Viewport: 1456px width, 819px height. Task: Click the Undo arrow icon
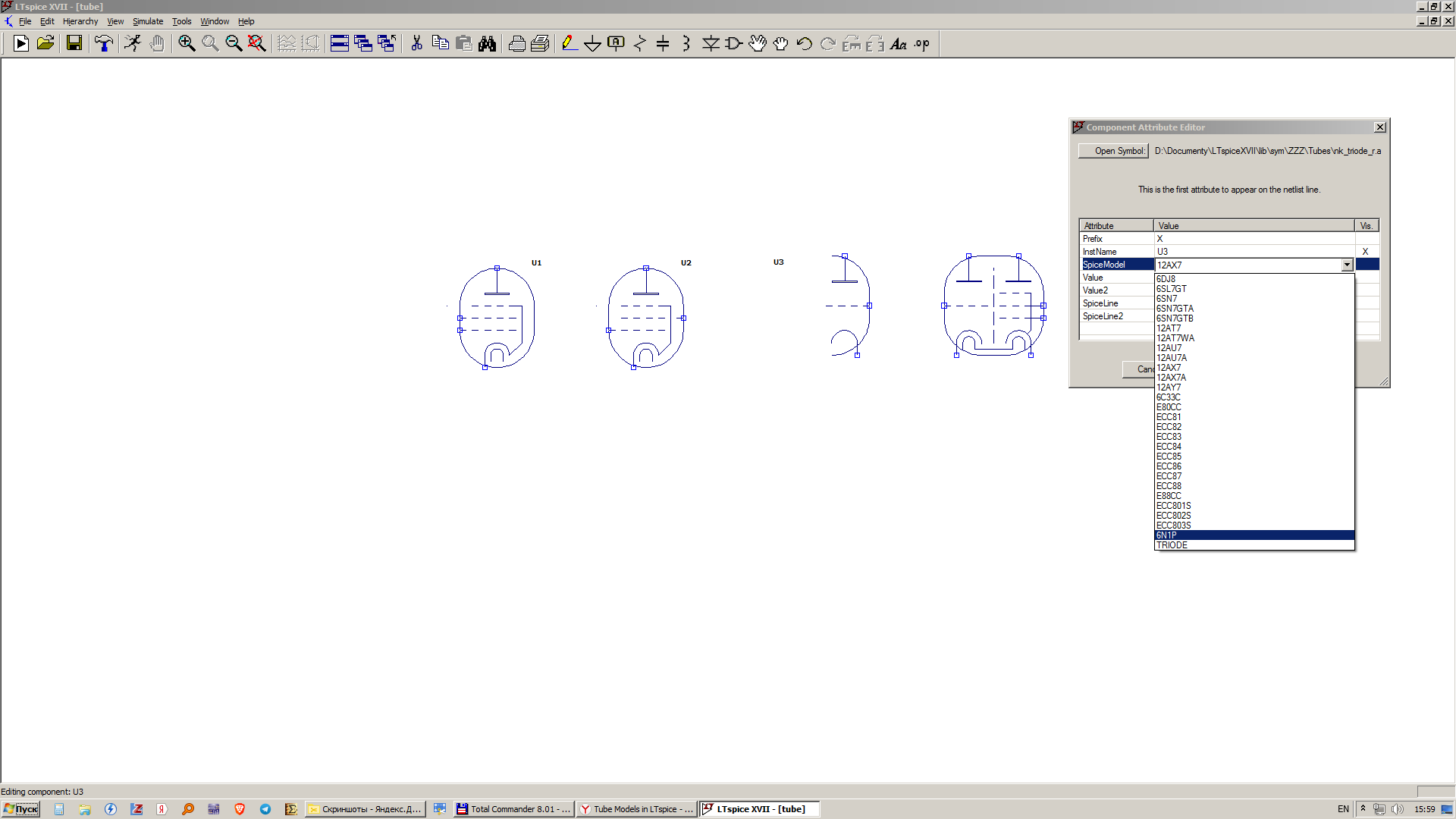tap(805, 43)
